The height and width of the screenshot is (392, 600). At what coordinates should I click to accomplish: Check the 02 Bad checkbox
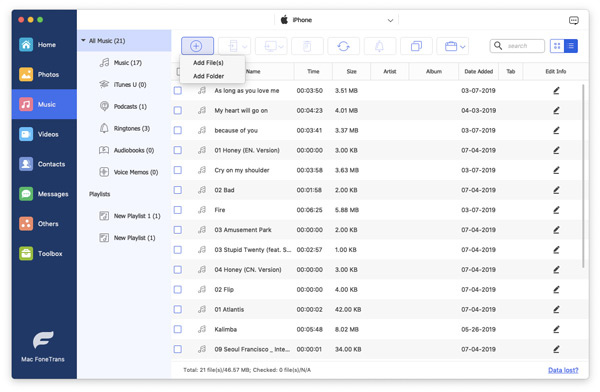(x=178, y=190)
